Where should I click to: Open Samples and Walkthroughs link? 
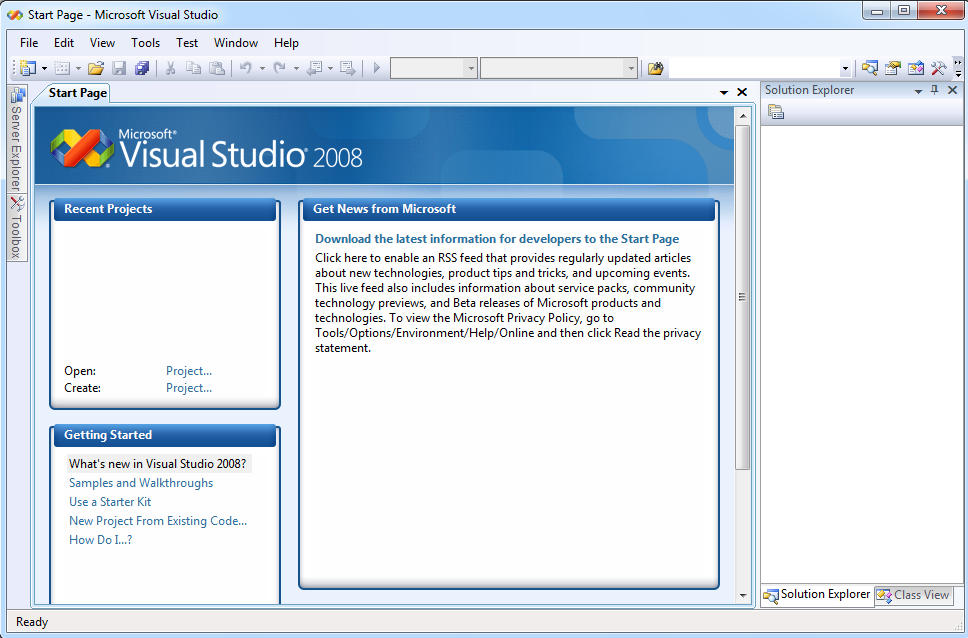pos(140,482)
